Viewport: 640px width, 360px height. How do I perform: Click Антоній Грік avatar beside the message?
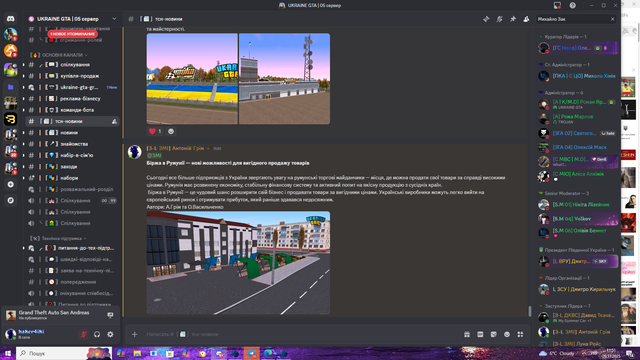pyautogui.click(x=135, y=152)
